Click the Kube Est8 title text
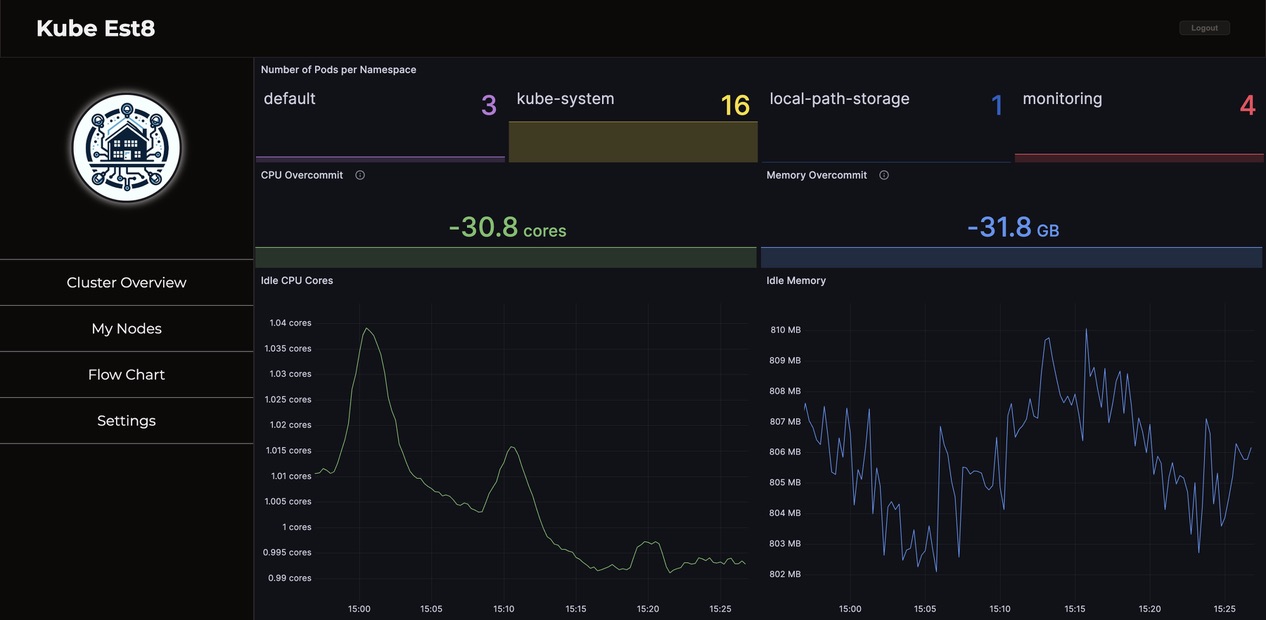Image resolution: width=1266 pixels, height=620 pixels. [x=96, y=28]
